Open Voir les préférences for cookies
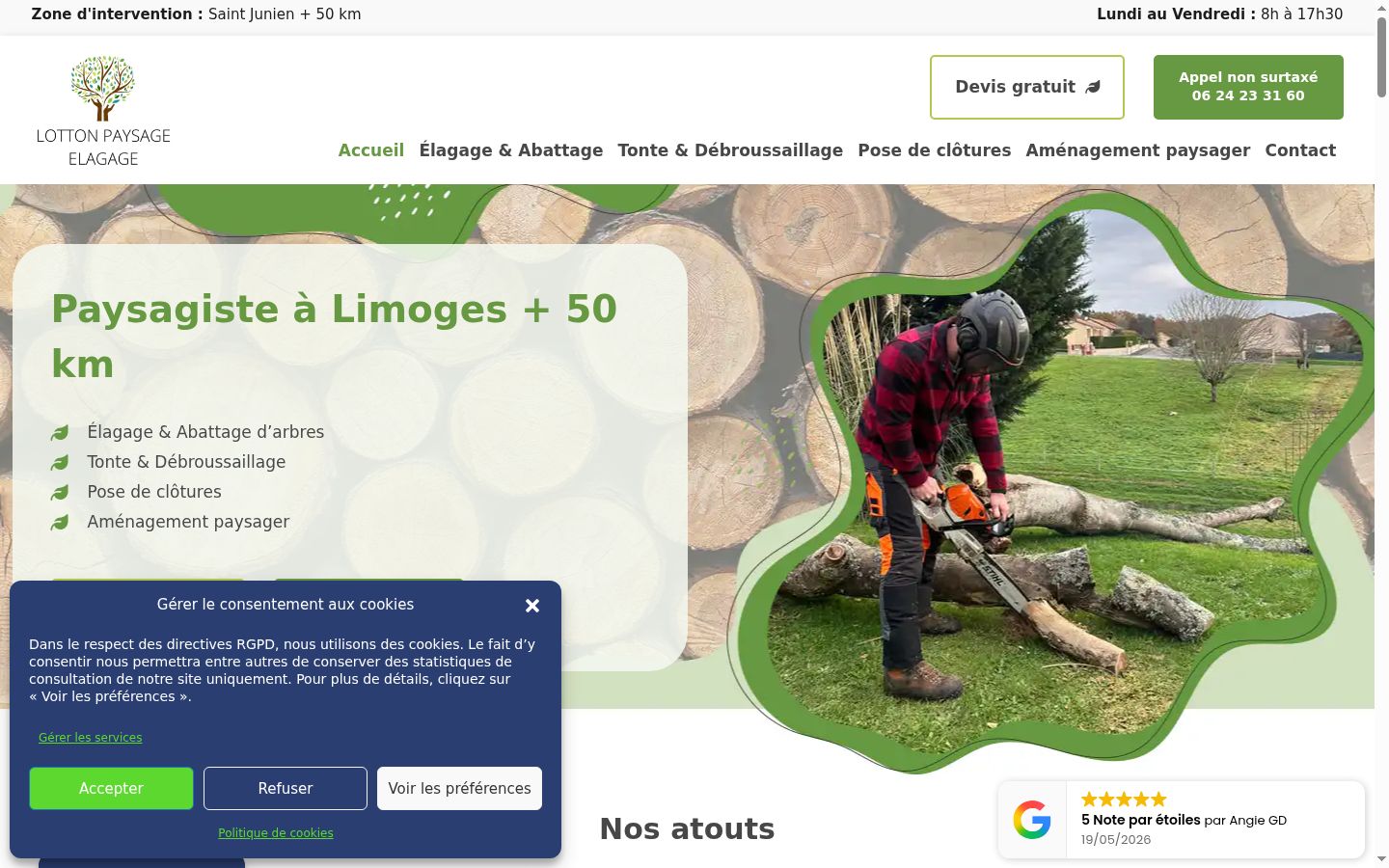The image size is (1389, 868). [x=459, y=788]
